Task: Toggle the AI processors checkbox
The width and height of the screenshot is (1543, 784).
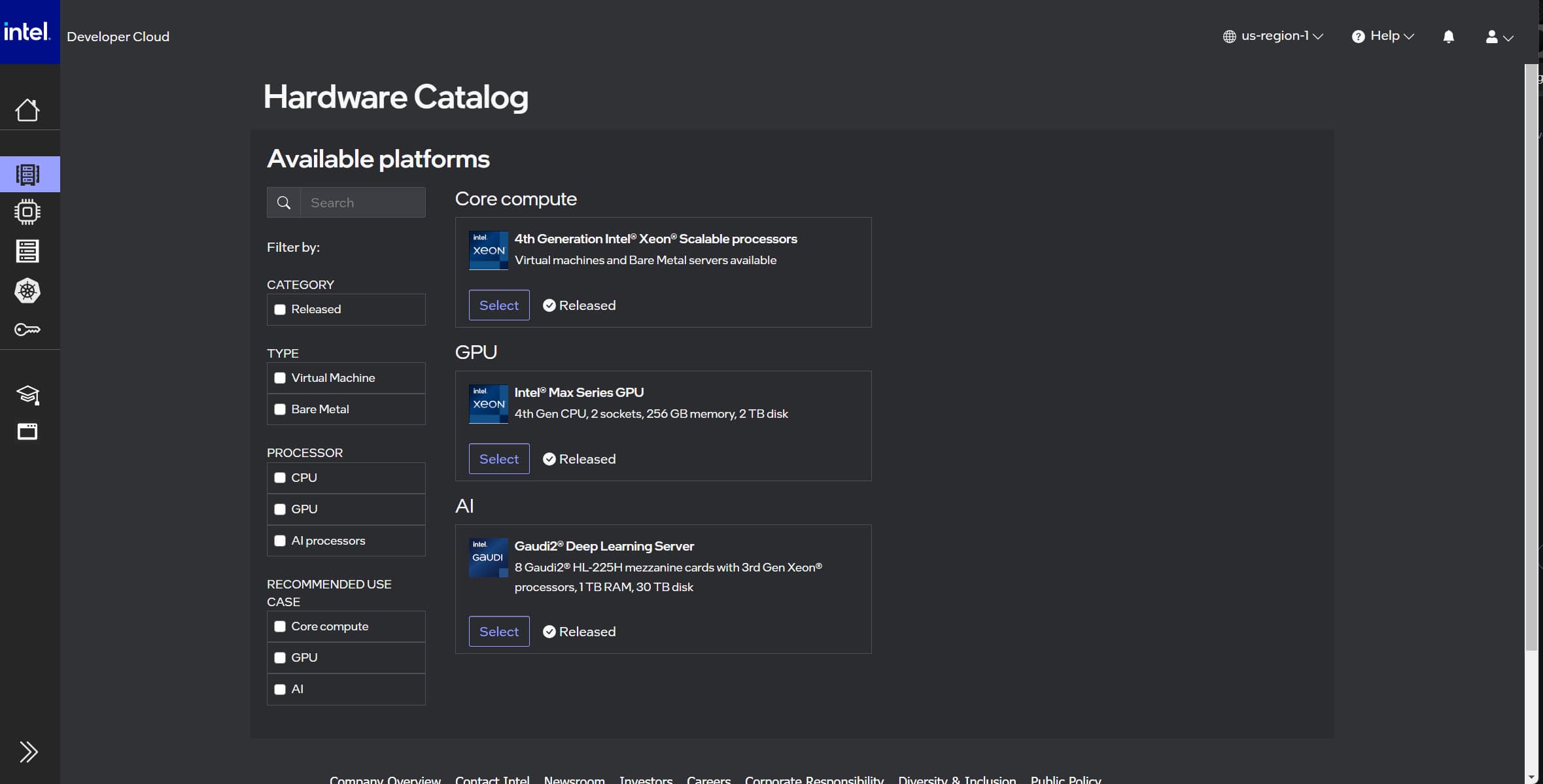Action: 280,541
